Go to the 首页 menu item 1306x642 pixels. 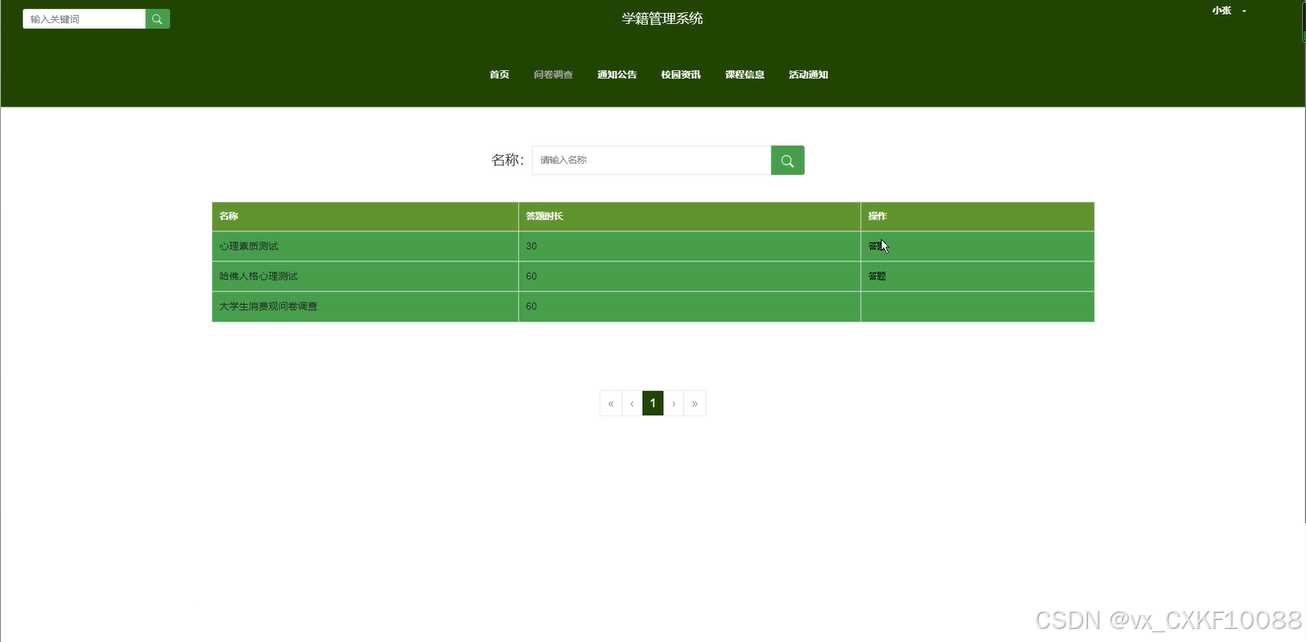pos(499,75)
